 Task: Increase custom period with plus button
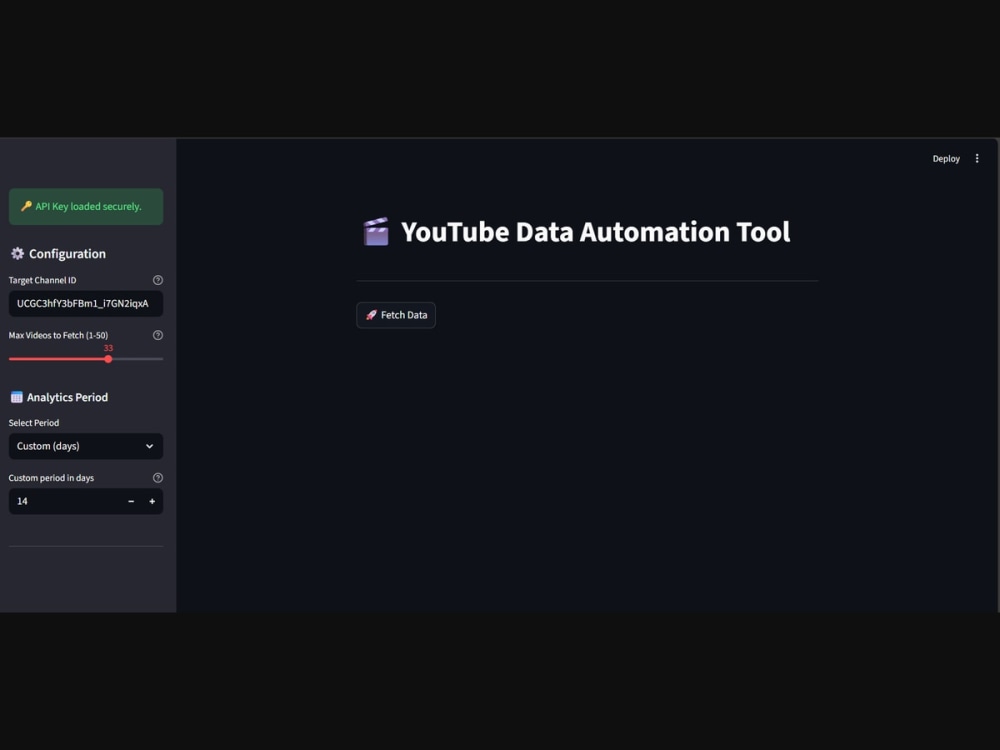click(152, 501)
